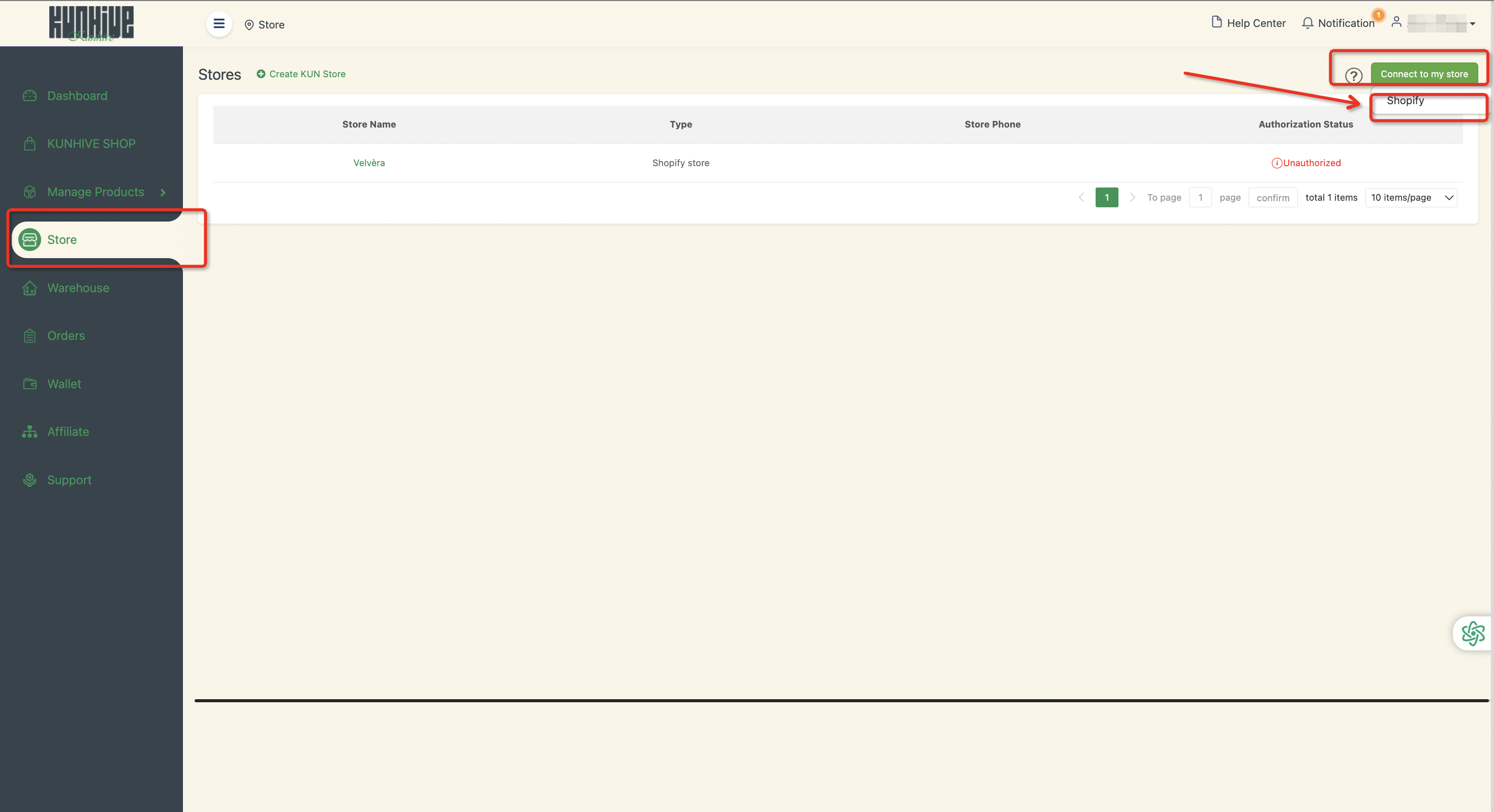Click the Dashboard gauge icon
Screen dimensions: 1494x812
pyautogui.click(x=29, y=96)
